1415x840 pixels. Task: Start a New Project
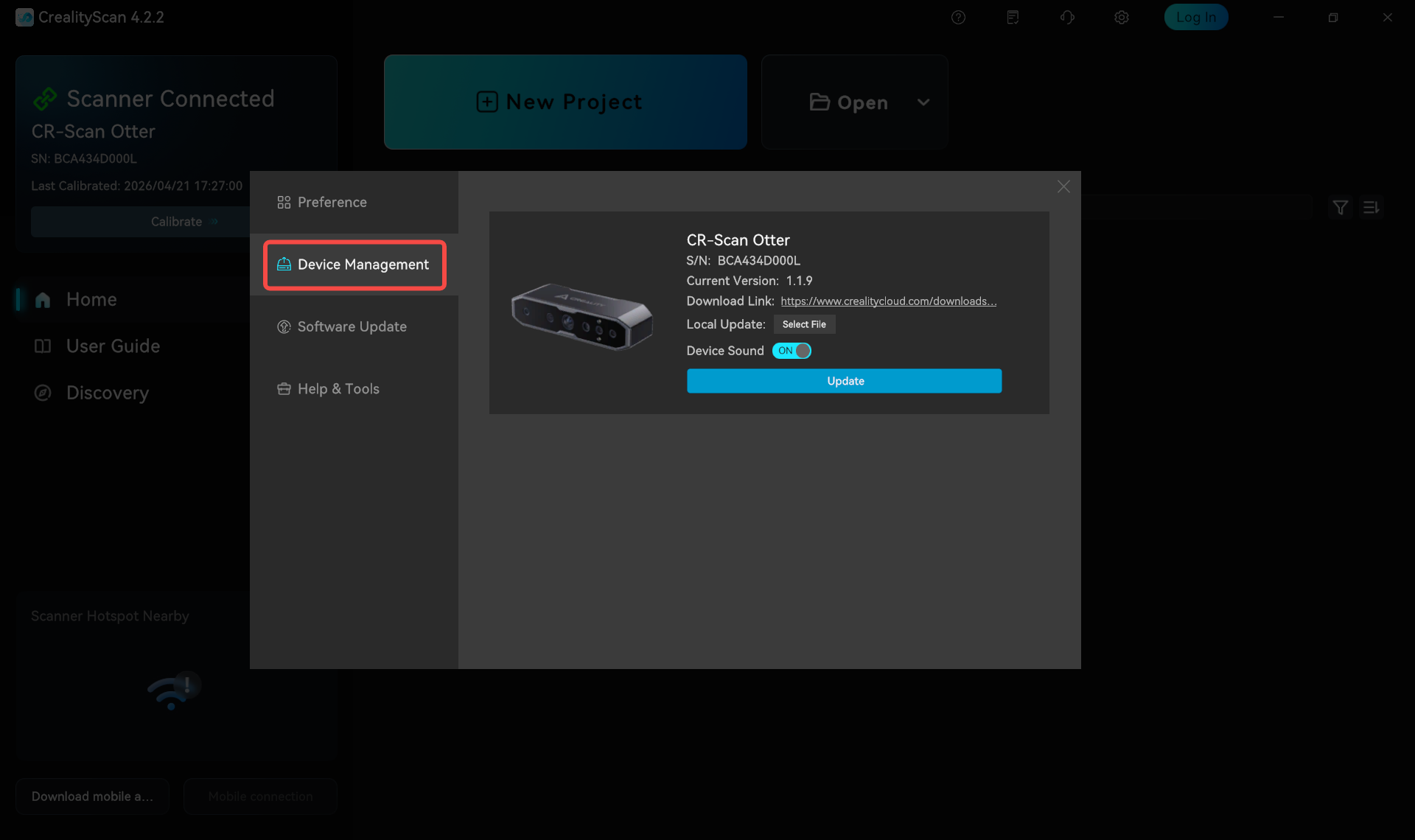[x=565, y=102]
